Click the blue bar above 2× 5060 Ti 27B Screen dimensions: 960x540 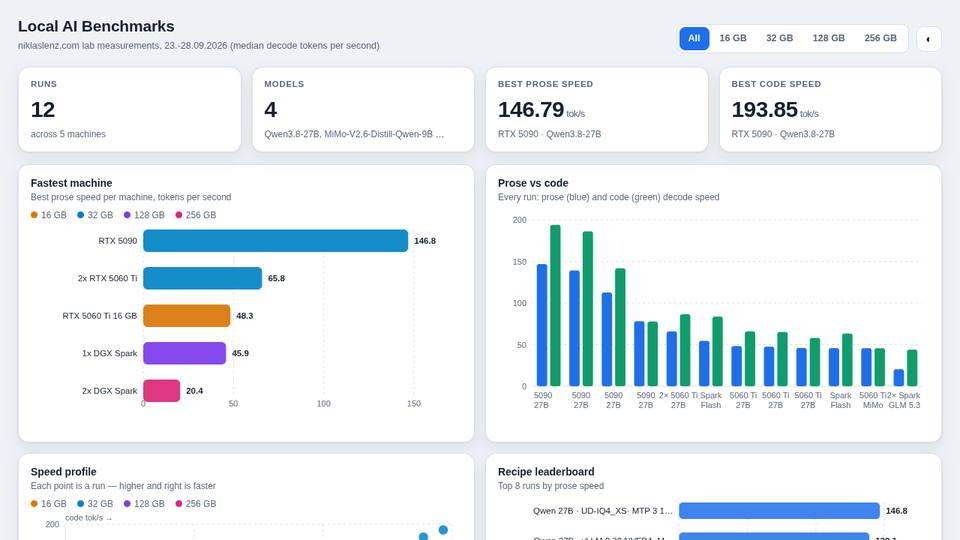[x=672, y=359]
